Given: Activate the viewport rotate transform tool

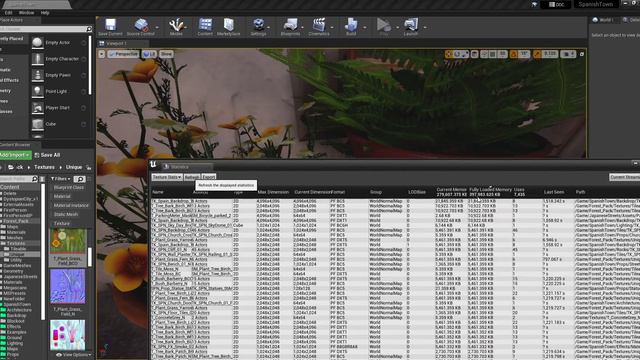Looking at the screenshot, I should [457, 54].
